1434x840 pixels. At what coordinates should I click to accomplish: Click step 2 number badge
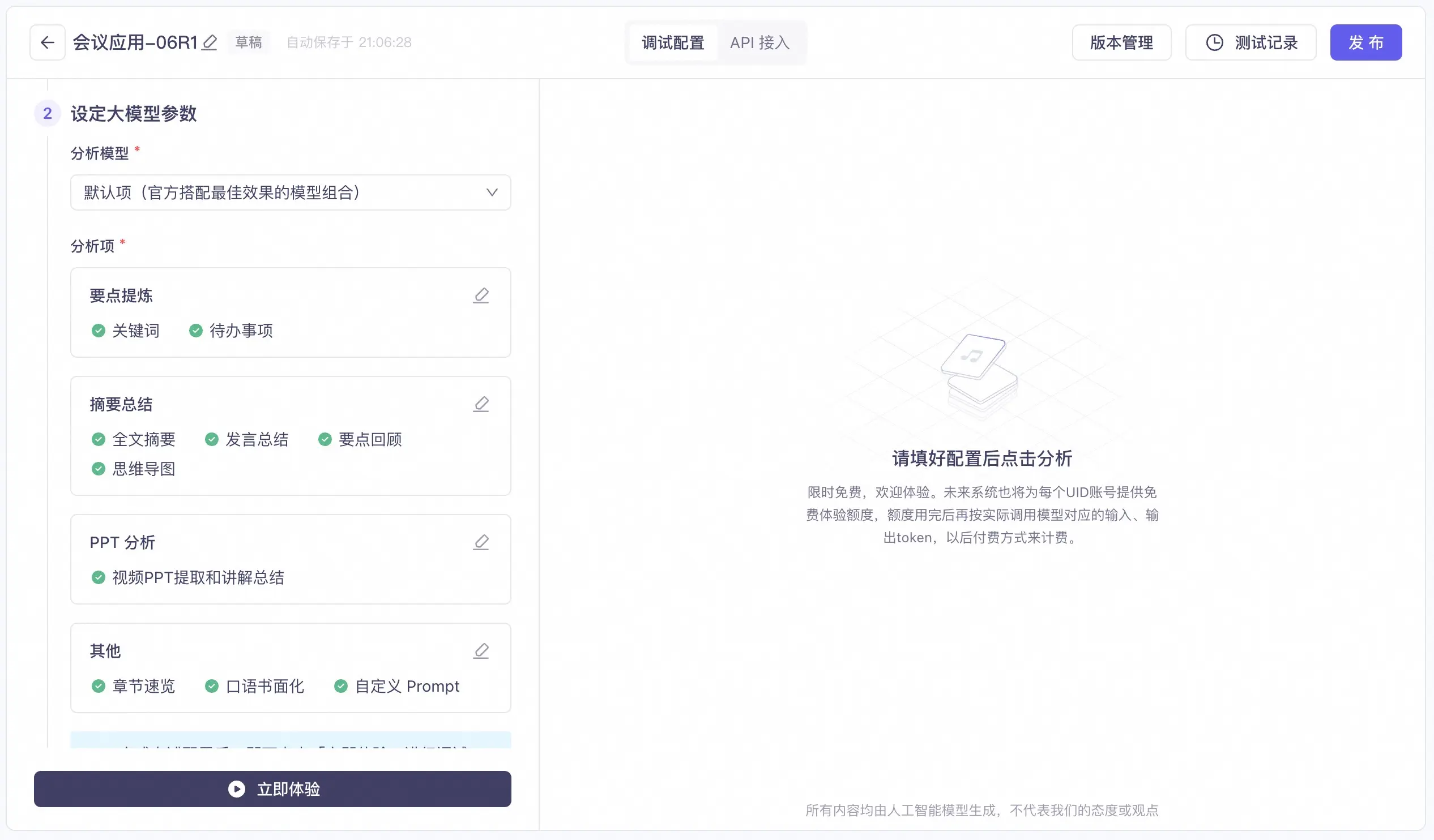tap(48, 113)
